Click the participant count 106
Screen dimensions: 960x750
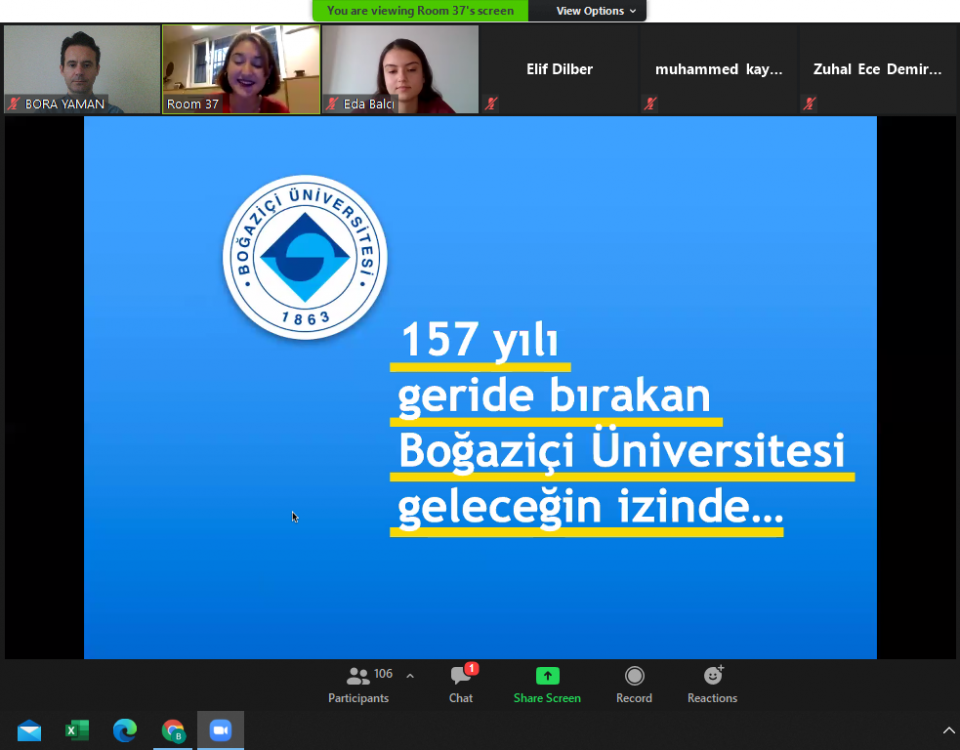pos(383,673)
